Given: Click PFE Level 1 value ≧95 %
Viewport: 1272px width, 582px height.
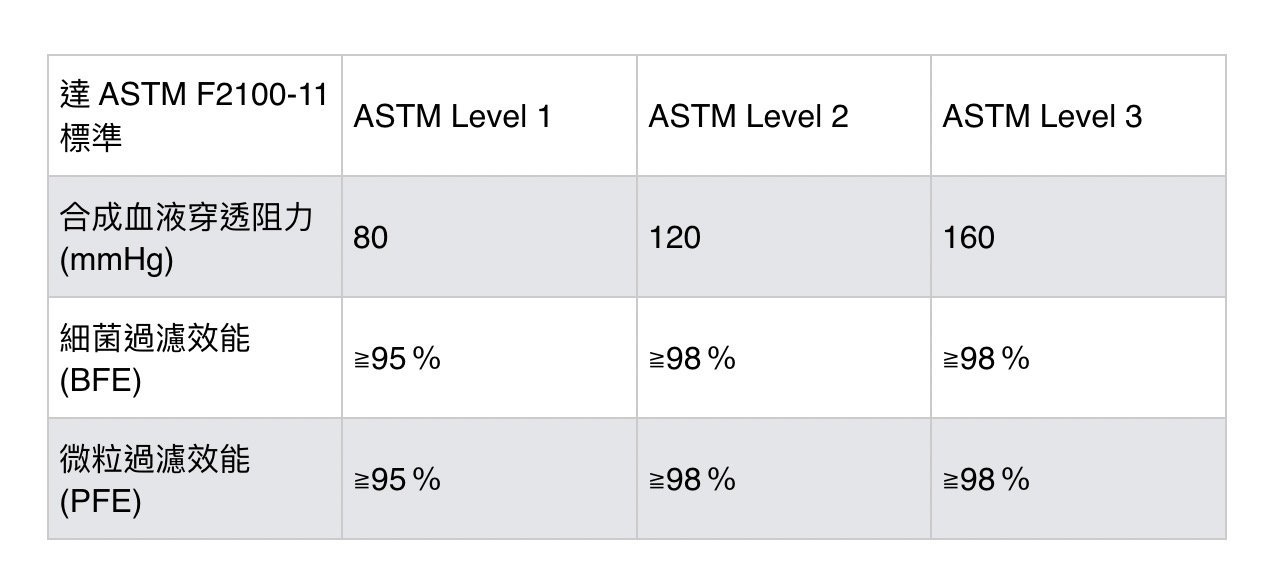Looking at the screenshot, I should pyautogui.click(x=397, y=480).
